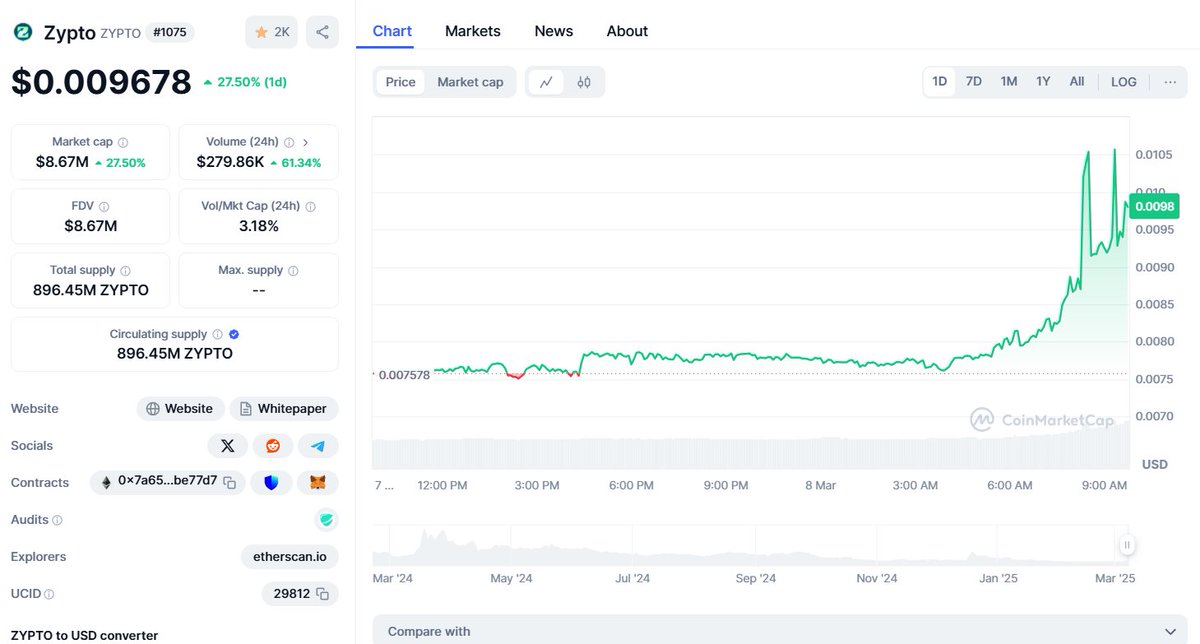Show FDV info icon

click(x=103, y=207)
